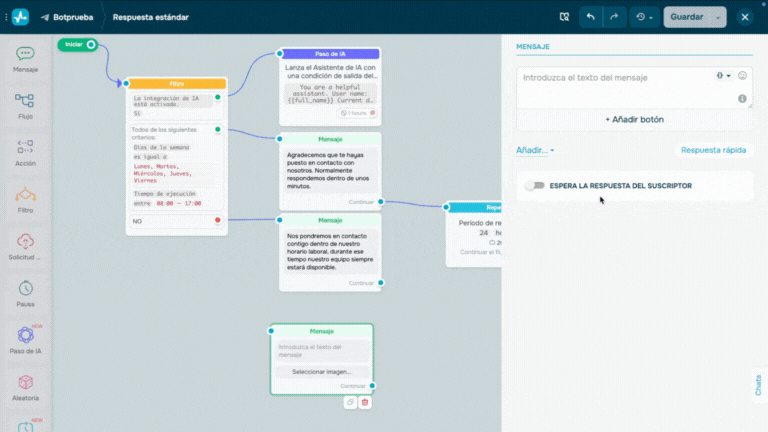Screen dimensions: 768x432
Task: Toggle the Iniciar start switch
Action: pyautogui.click(x=90, y=44)
